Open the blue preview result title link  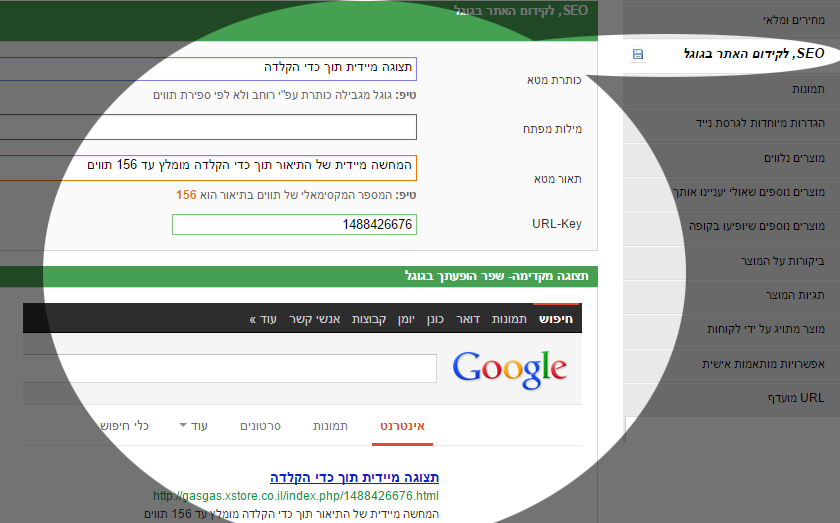pos(354,477)
